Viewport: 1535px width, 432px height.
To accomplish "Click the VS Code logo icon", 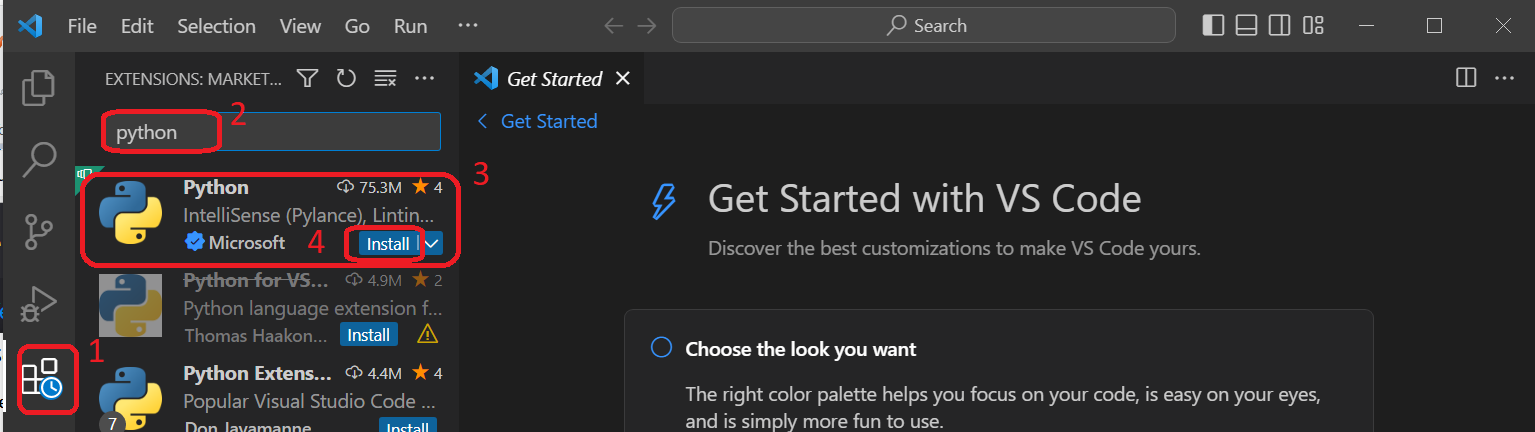I will (x=30, y=26).
